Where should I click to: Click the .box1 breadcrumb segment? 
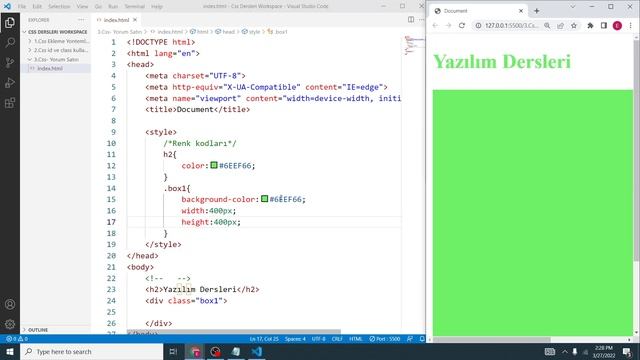[x=278, y=32]
